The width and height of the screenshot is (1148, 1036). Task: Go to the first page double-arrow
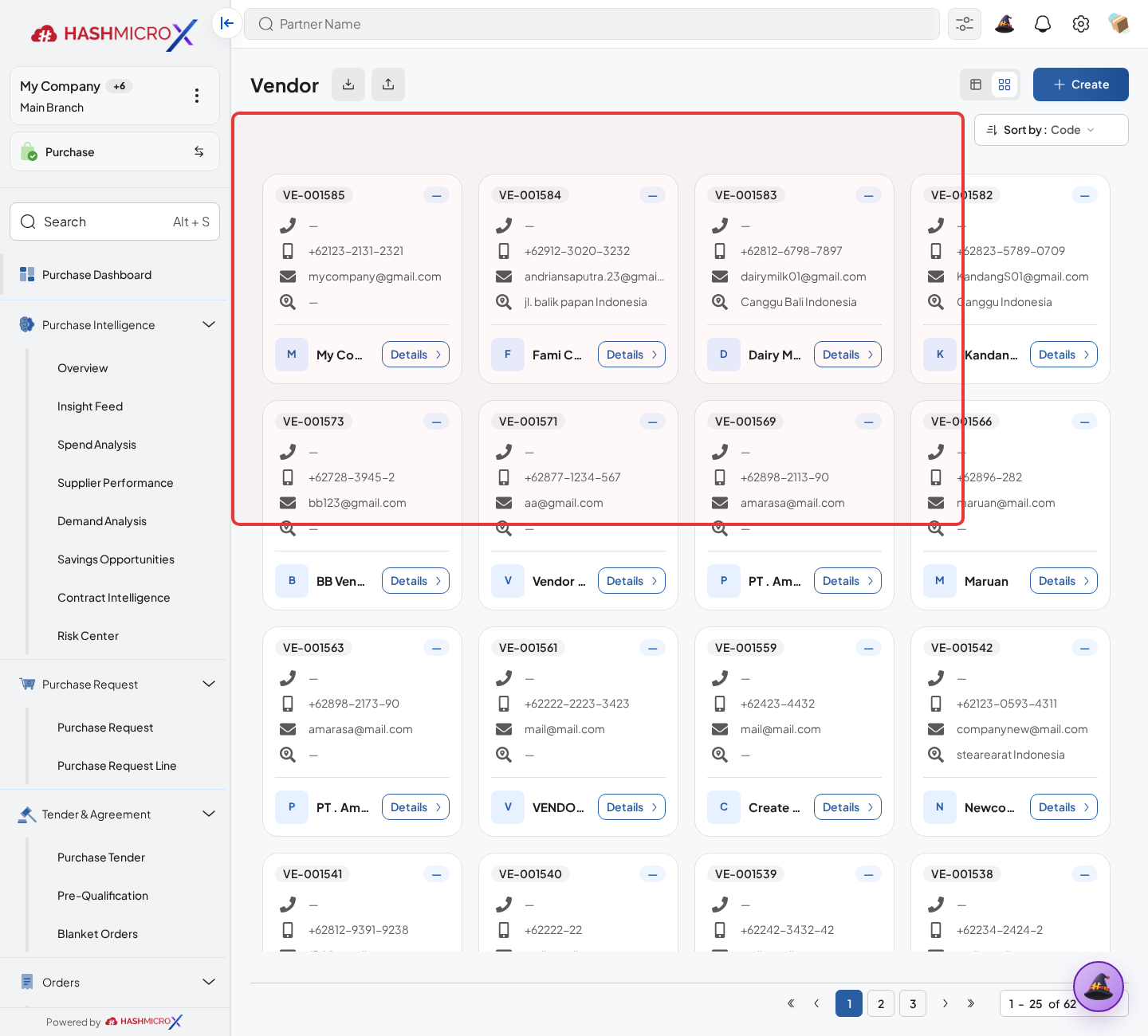coord(791,1003)
